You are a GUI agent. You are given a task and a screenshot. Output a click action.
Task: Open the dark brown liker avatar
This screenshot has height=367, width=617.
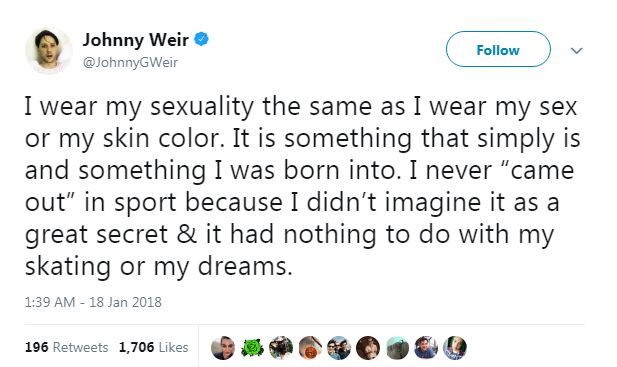368,348
